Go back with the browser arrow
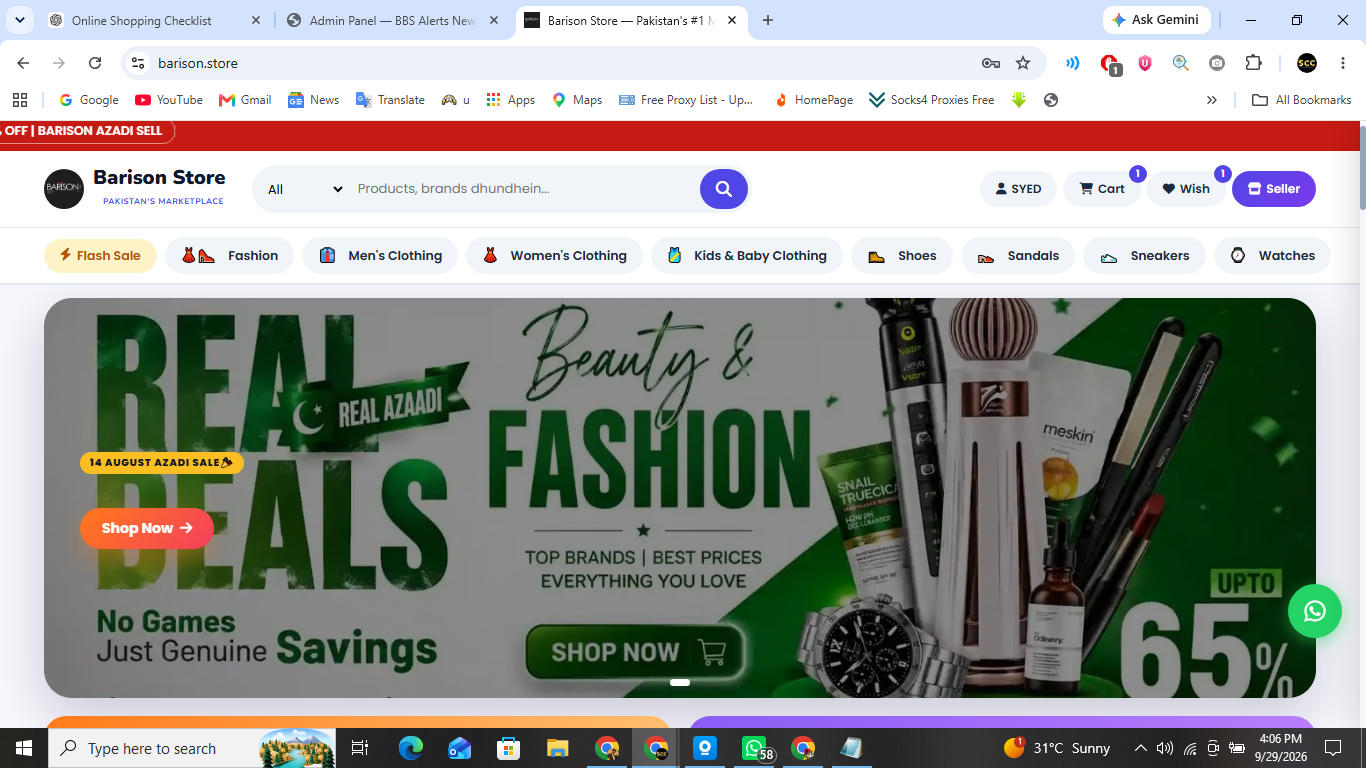The image size is (1366, 768). pyautogui.click(x=23, y=63)
